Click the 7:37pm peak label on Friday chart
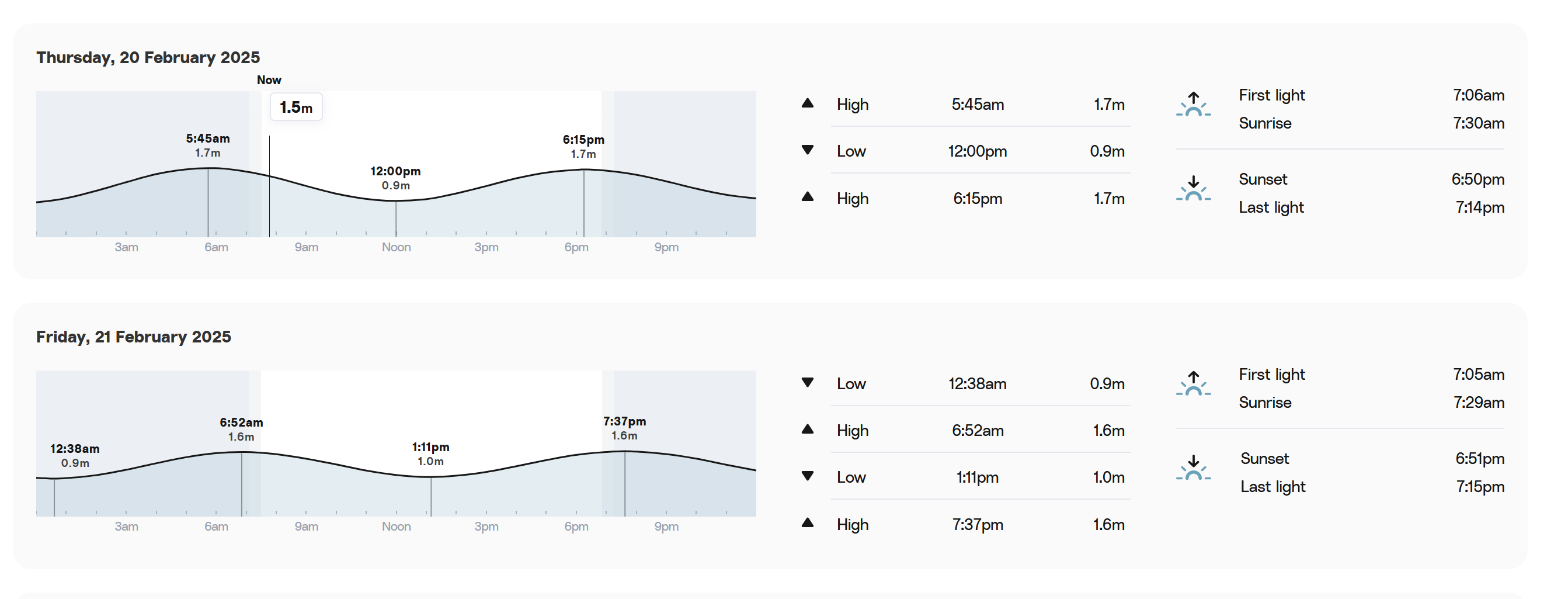The width and height of the screenshot is (1568, 599). click(624, 428)
